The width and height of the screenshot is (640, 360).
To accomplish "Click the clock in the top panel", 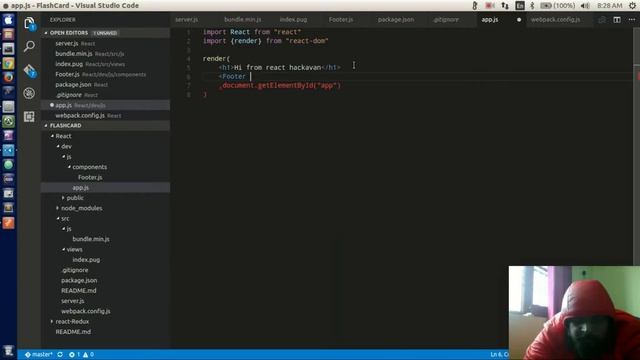I will pos(609,6).
